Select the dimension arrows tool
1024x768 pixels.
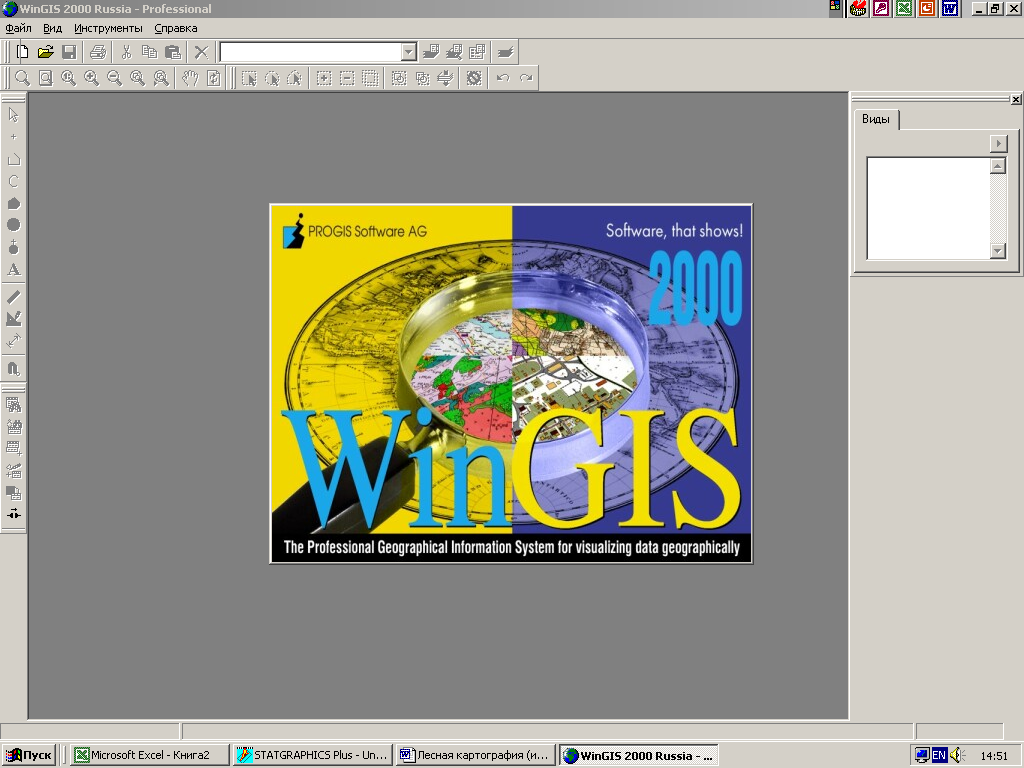pyautogui.click(x=13, y=340)
